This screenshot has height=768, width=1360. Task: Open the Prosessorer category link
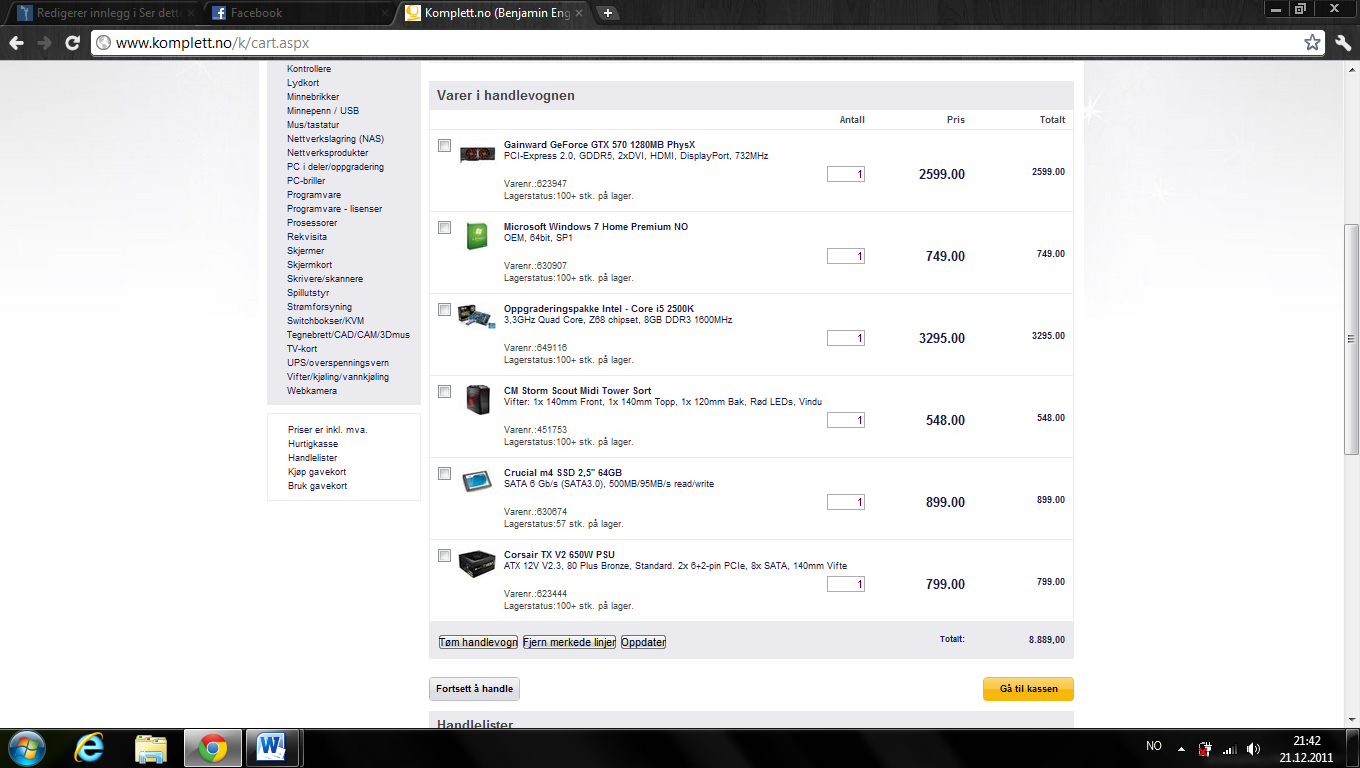pyautogui.click(x=312, y=223)
